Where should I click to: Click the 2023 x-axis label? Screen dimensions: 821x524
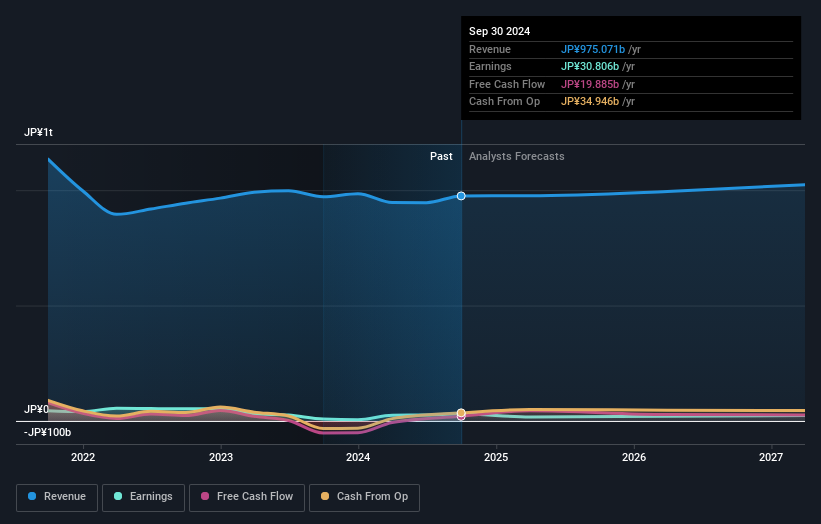221,458
